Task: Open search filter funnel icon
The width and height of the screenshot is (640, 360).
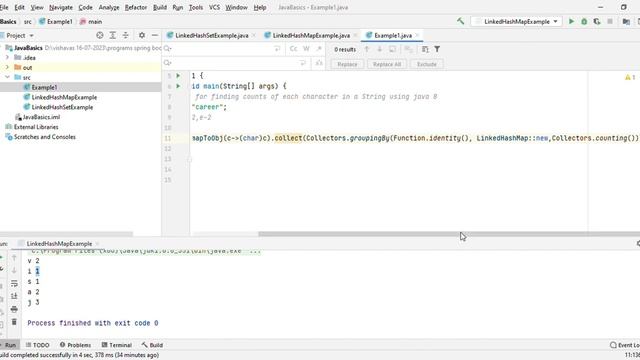Action: [x=437, y=49]
